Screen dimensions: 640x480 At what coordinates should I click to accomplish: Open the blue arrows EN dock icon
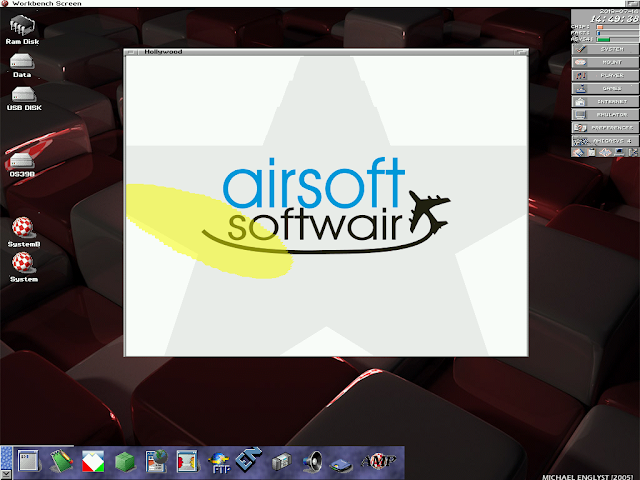[x=249, y=459]
